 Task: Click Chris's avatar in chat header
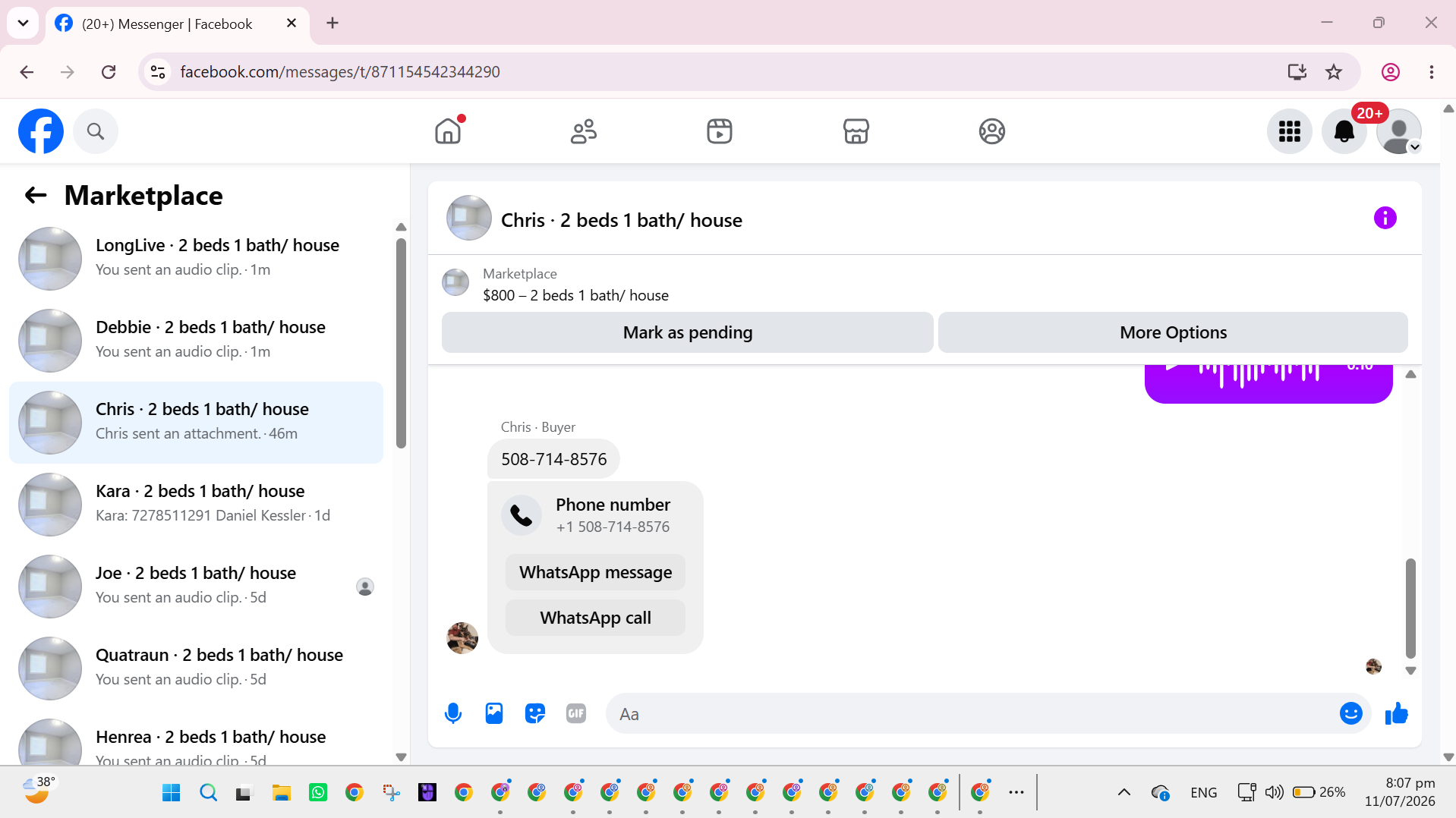[x=469, y=219]
